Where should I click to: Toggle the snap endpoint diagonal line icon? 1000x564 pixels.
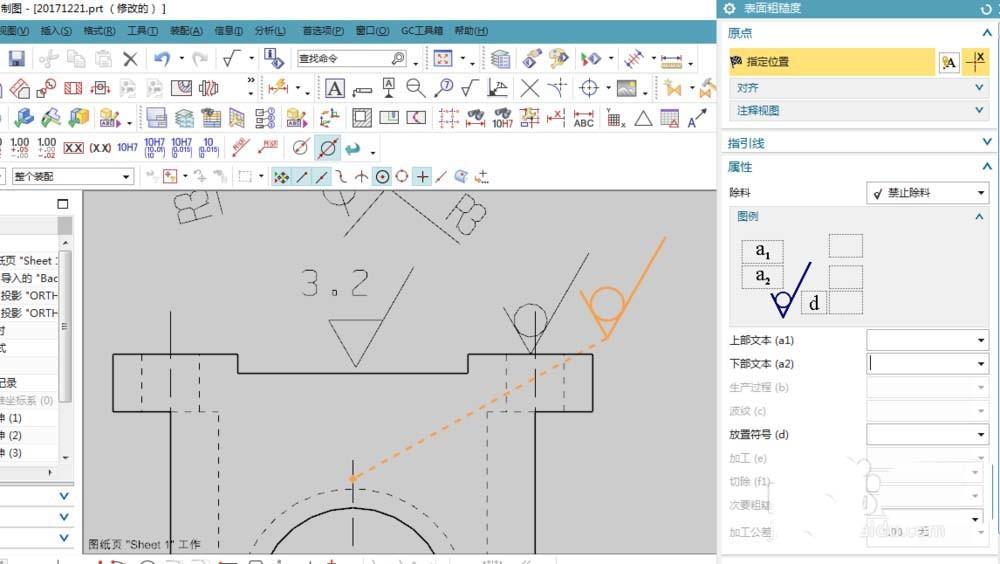click(302, 177)
